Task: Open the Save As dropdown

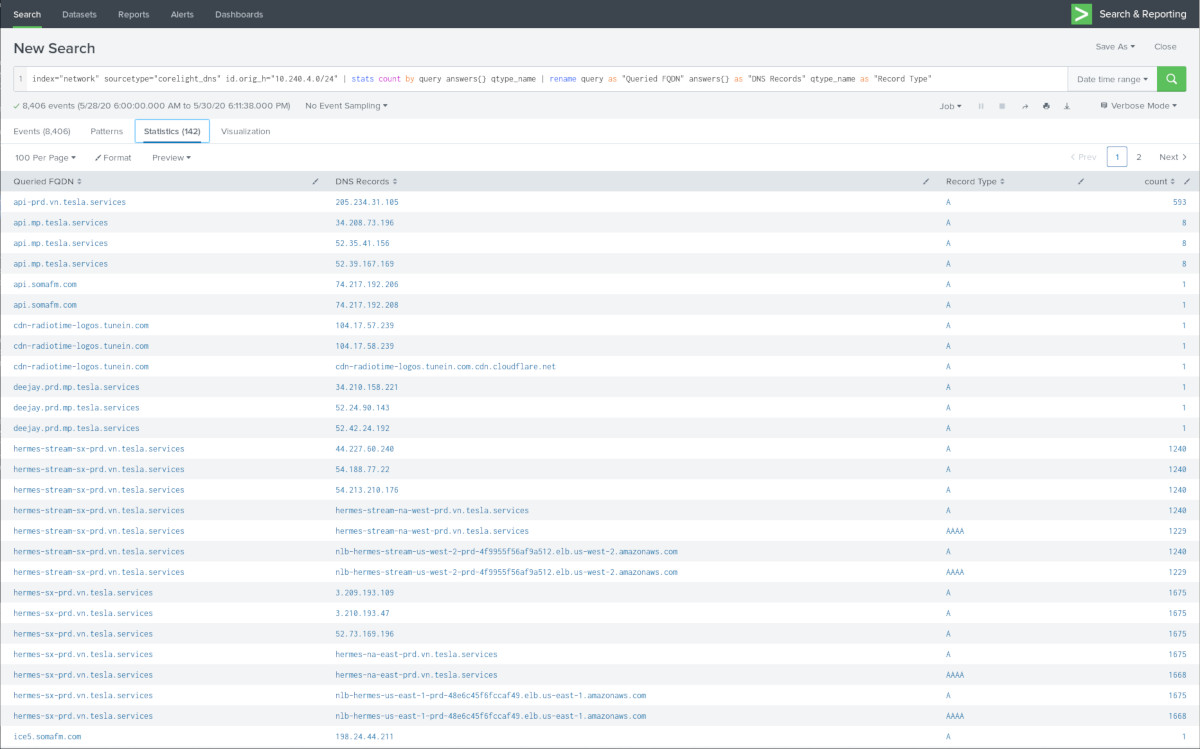Action: coord(1115,47)
